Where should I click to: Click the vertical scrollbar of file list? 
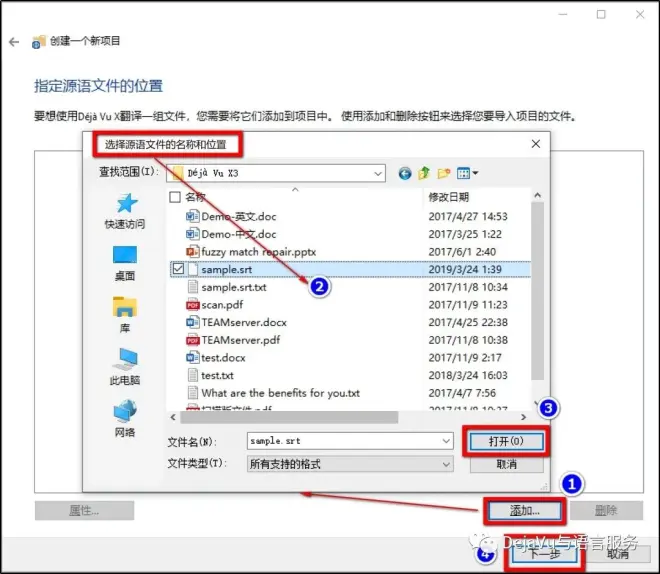click(538, 290)
